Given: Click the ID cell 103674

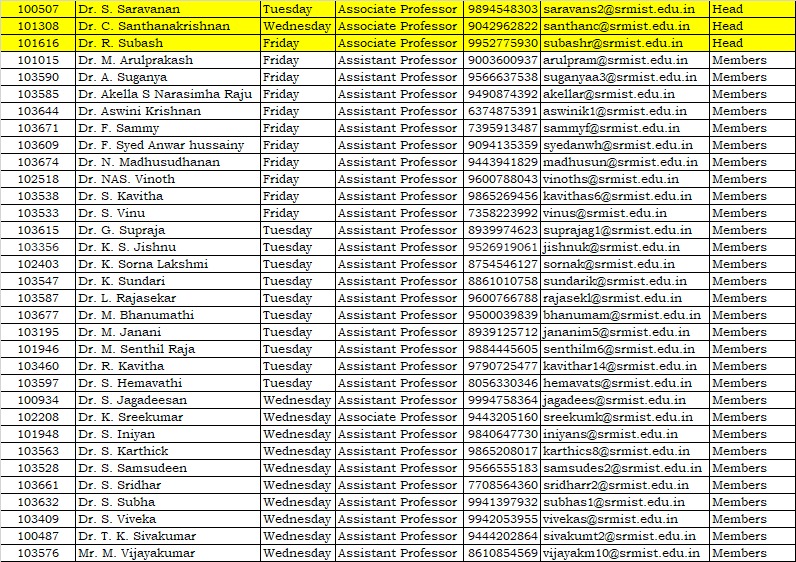Looking at the screenshot, I should [x=38, y=162].
